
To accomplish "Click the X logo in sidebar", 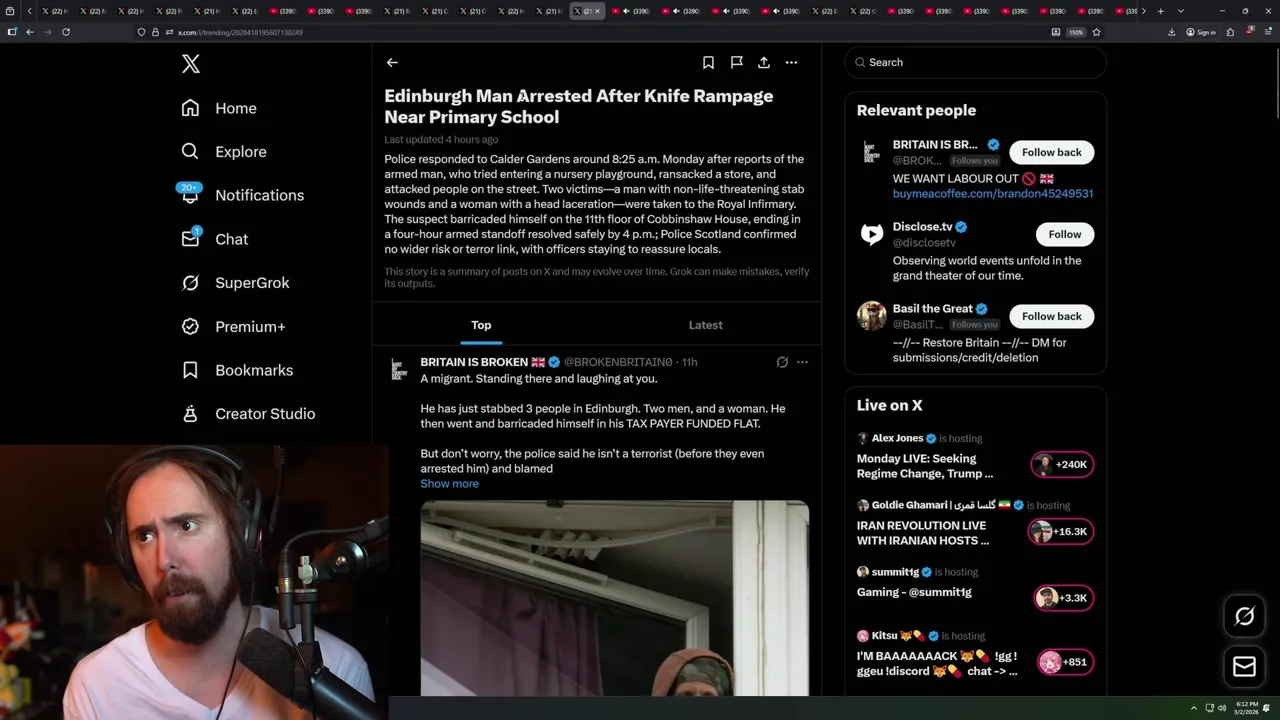I will (x=191, y=64).
